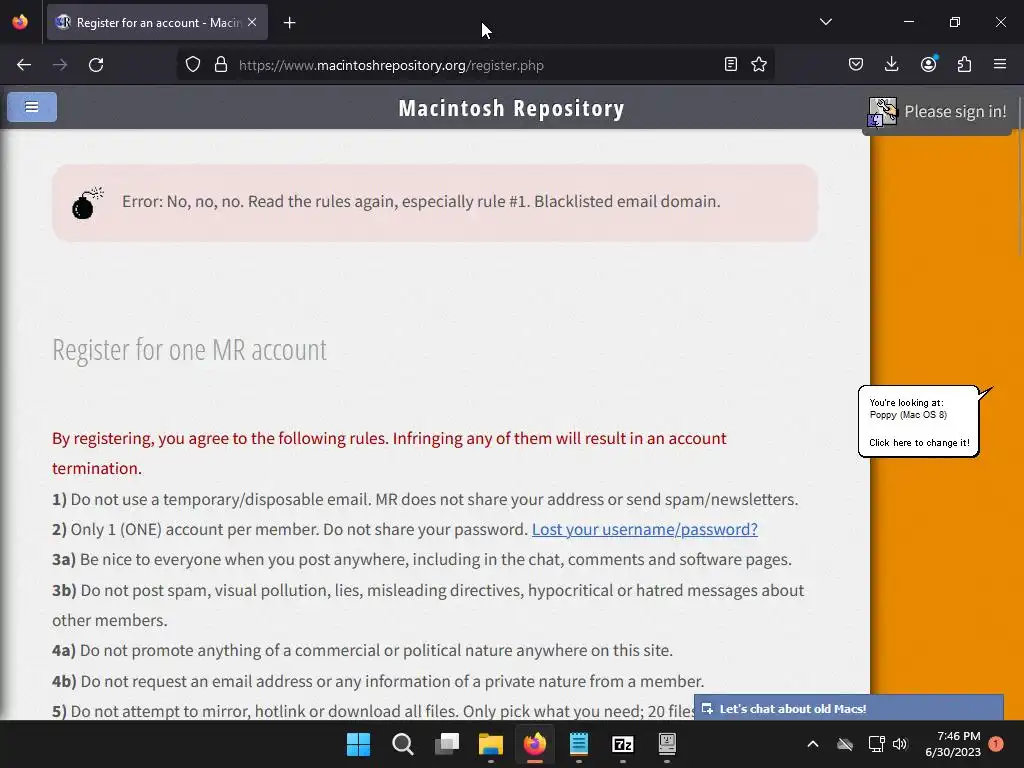Open the Firefox application menu
This screenshot has width=1024, height=768.
click(x=1000, y=64)
